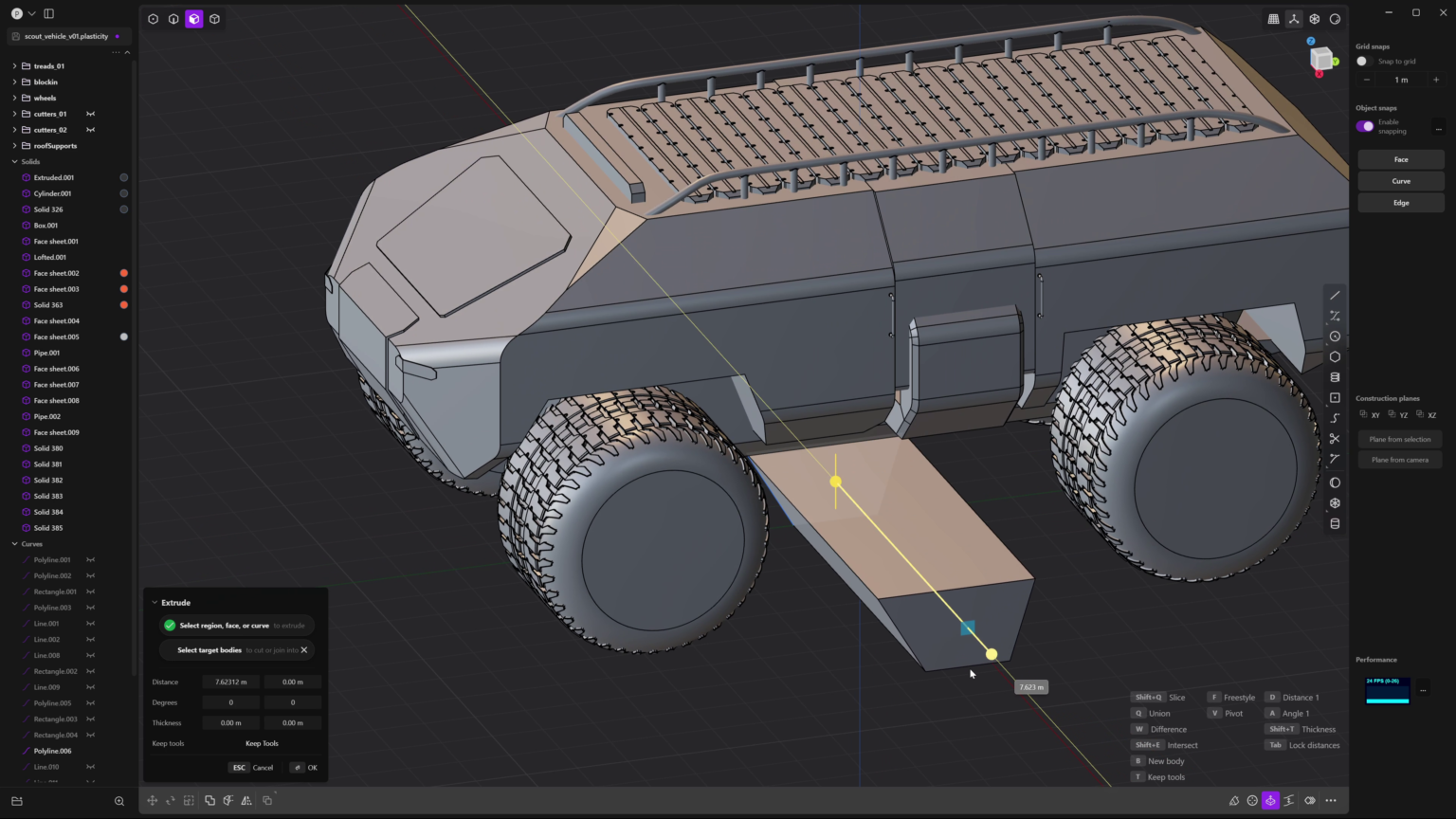The image size is (1456, 819).
Task: Collapse the Extrude dialog panel
Action: (x=155, y=603)
